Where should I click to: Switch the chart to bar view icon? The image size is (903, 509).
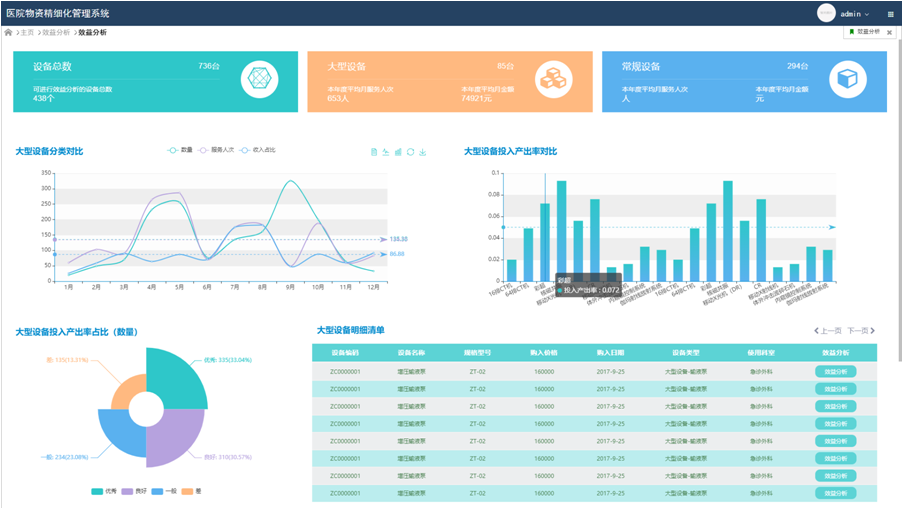pyautogui.click(x=398, y=152)
